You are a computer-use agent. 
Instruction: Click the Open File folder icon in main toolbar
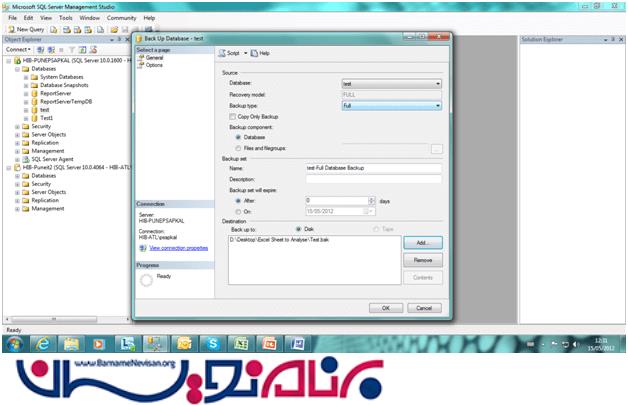pos(114,30)
